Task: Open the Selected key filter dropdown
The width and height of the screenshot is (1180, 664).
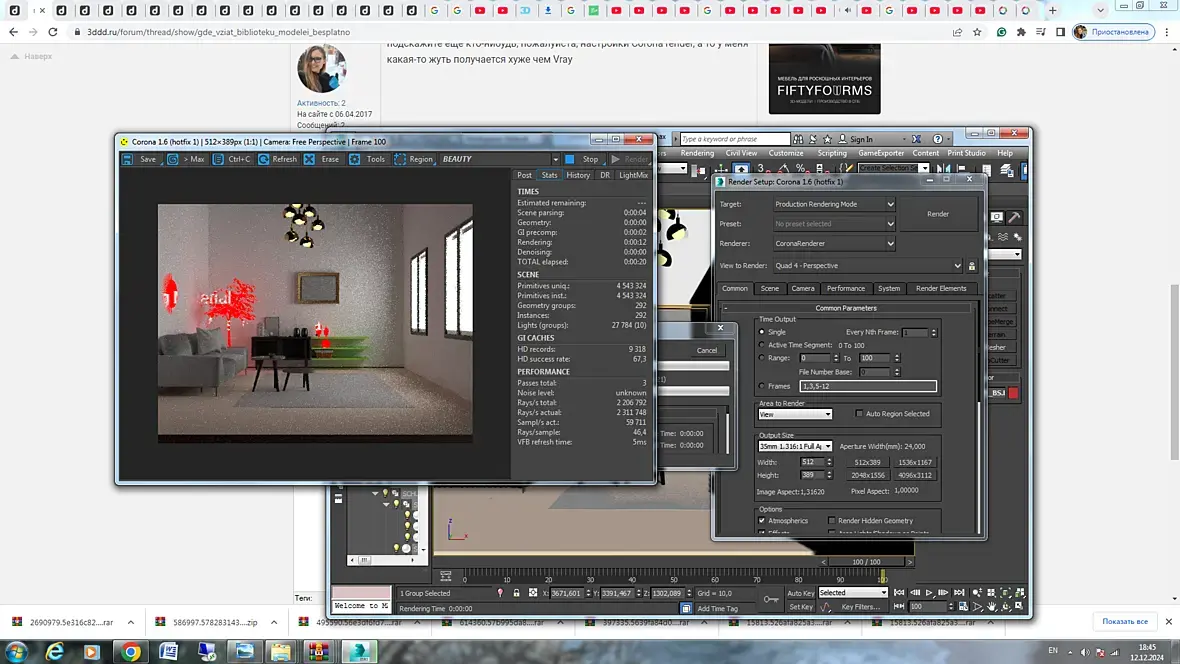Action: tap(853, 593)
